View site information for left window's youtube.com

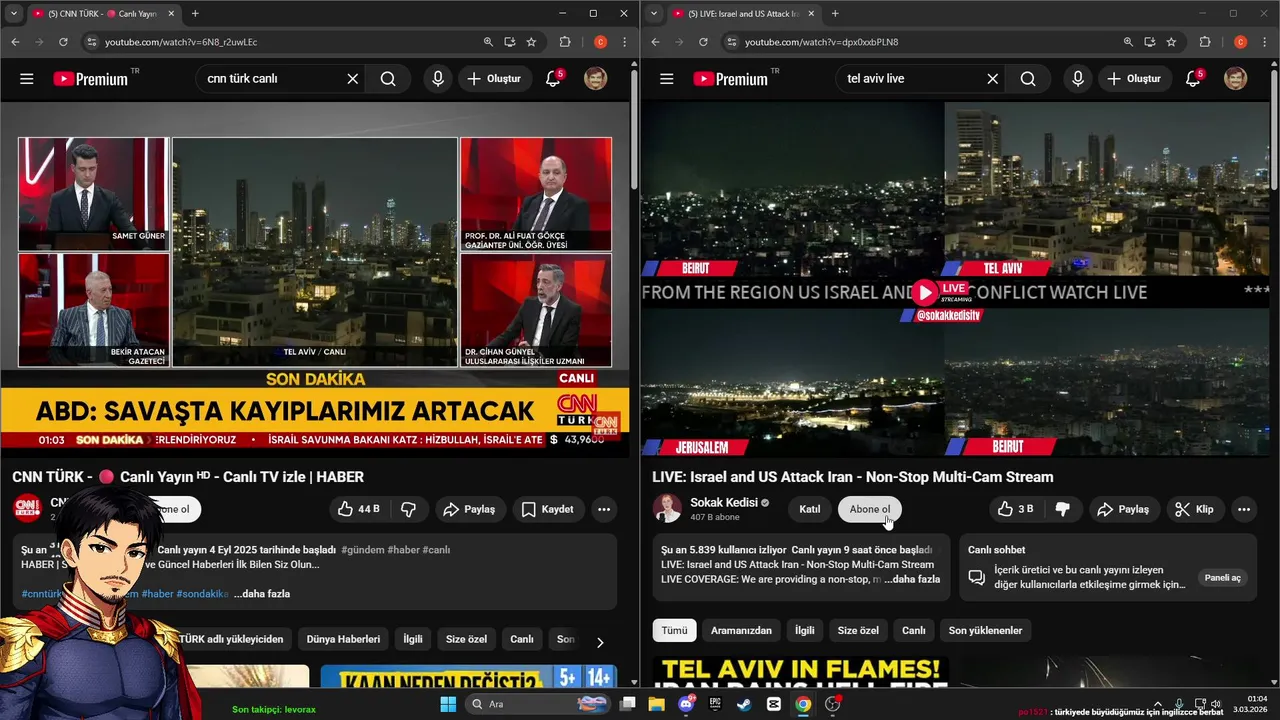tap(92, 42)
